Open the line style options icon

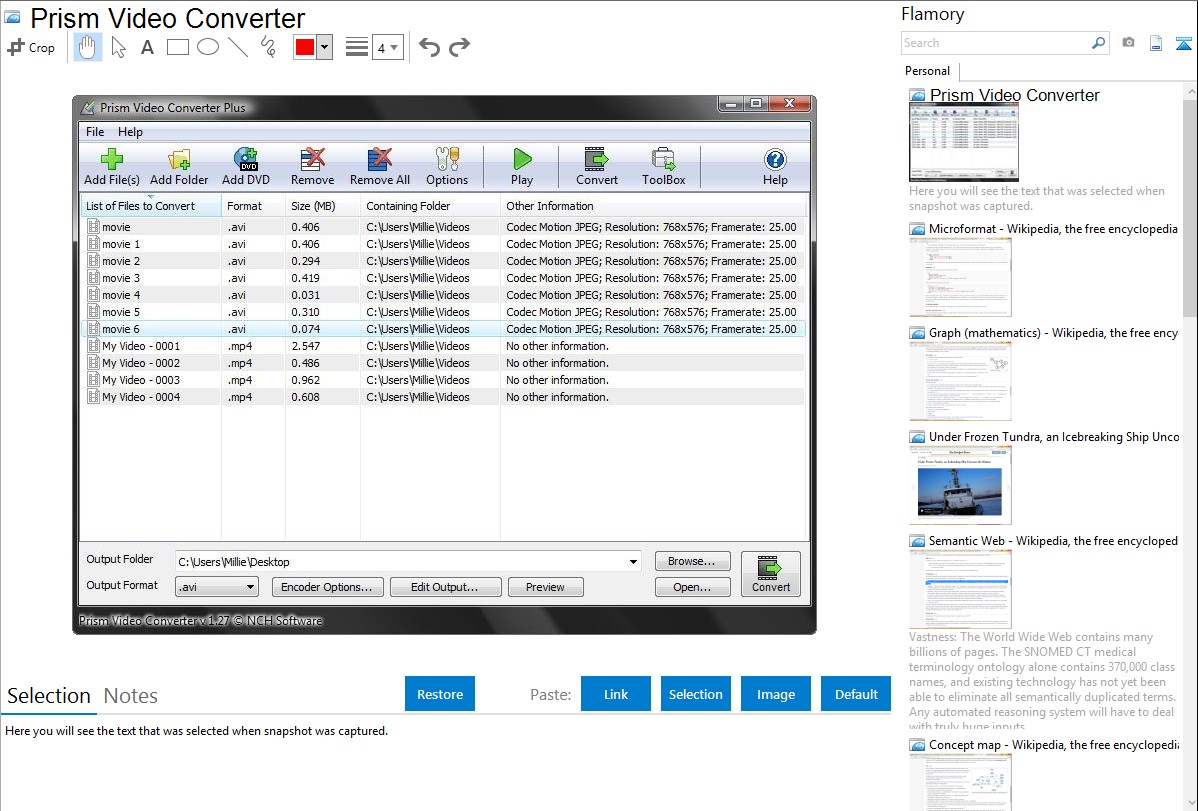tap(356, 47)
